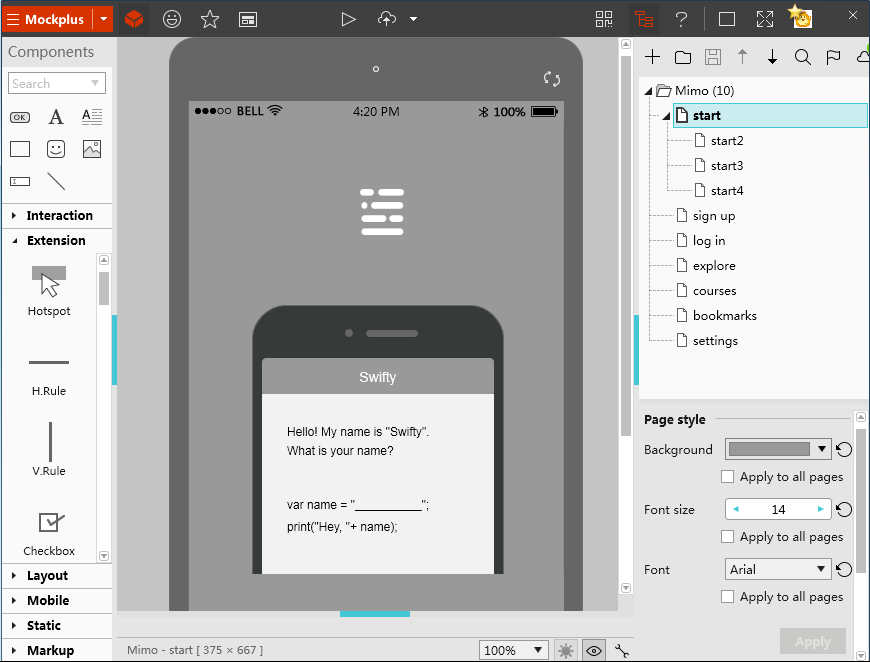Image resolution: width=870 pixels, height=662 pixels.
Task: Expand the Mockplus menu dropdown arrow
Action: pos(103,19)
